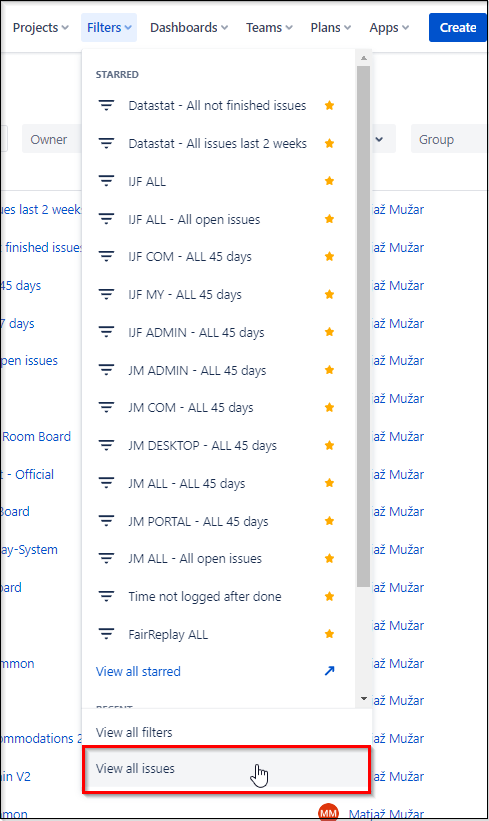Click the dropdown scrollbar down arrow

pyautogui.click(x=363, y=699)
